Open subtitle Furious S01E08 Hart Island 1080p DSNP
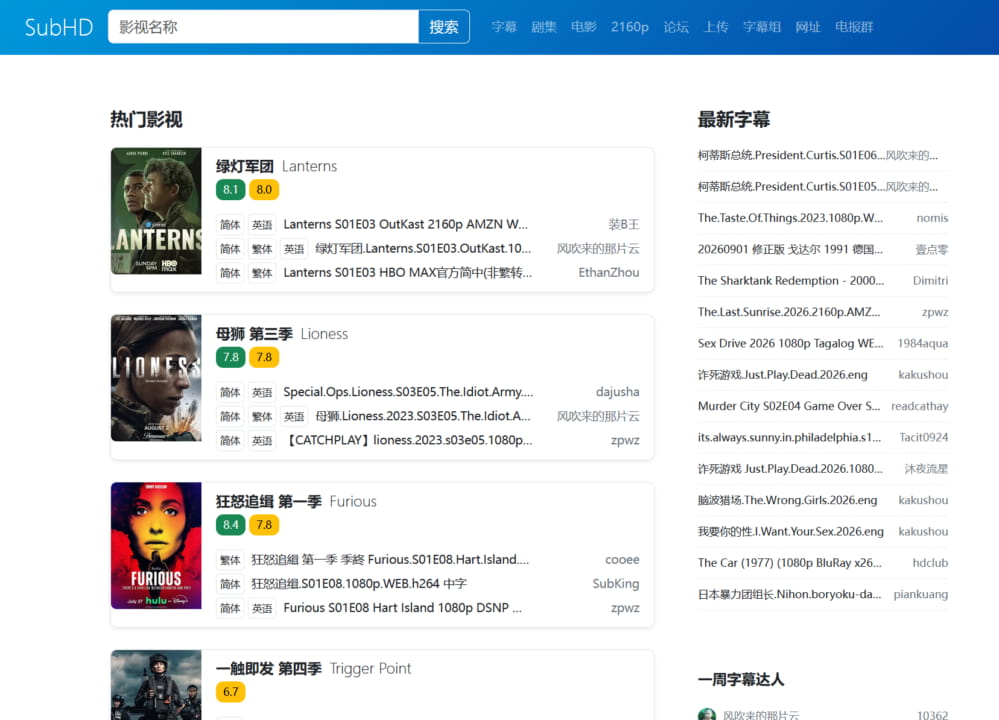This screenshot has height=720, width=999. 403,608
